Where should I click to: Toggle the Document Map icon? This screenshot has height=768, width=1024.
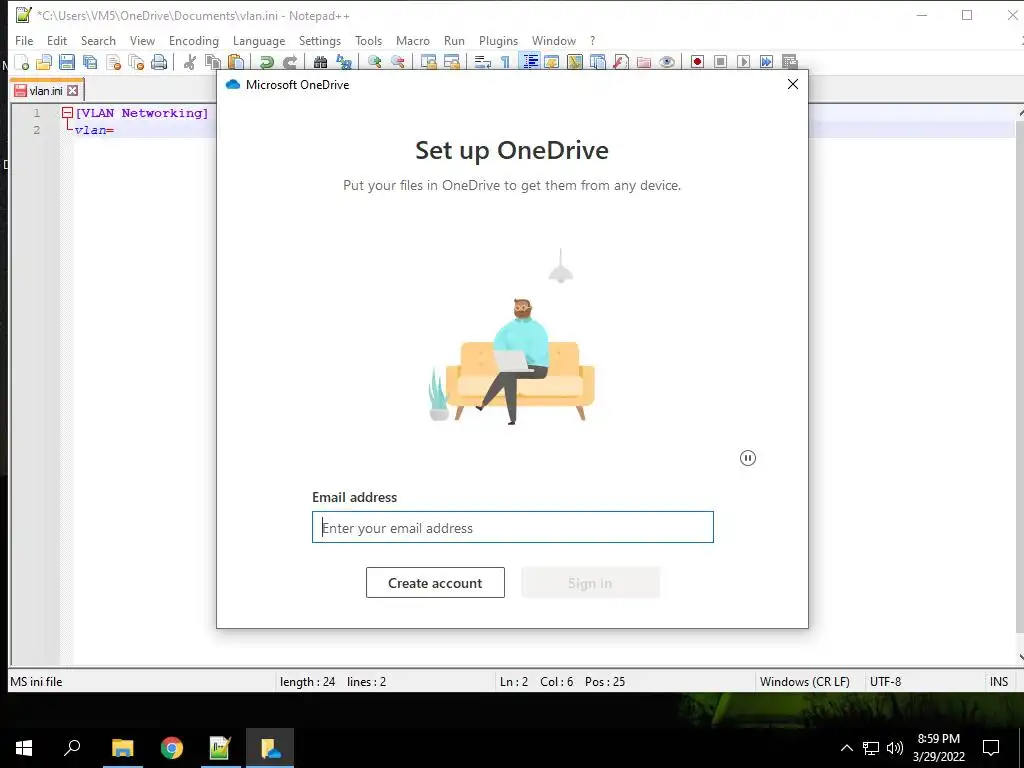tap(575, 62)
